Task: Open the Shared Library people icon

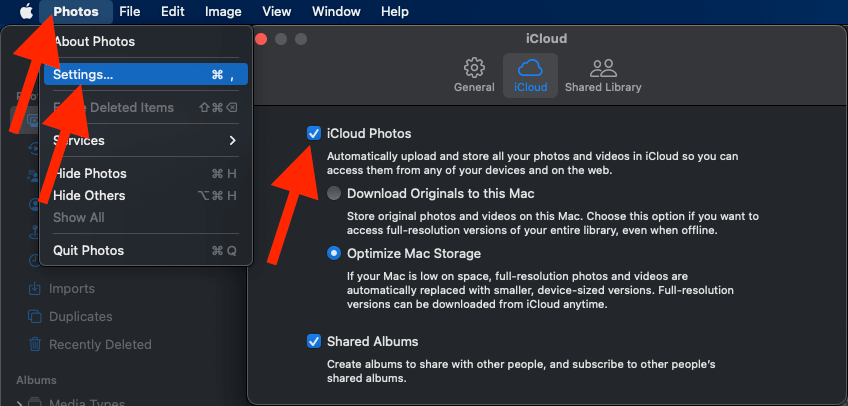Action: coord(603,68)
